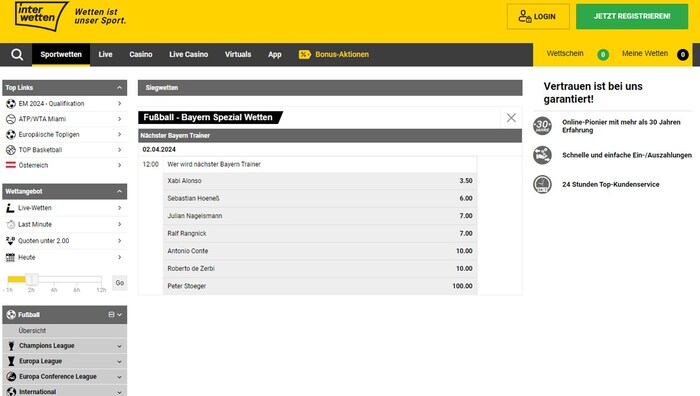Click the LOGIN button
Screen dimensions: 700x396
coord(538,17)
